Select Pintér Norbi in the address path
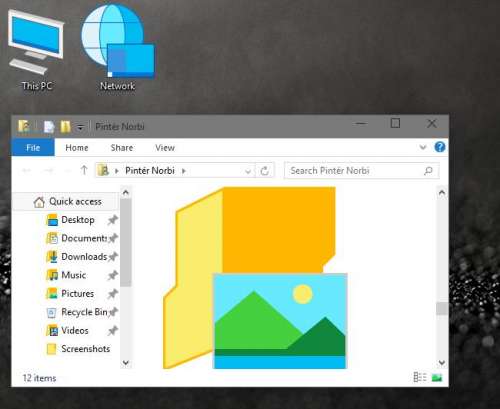The width and height of the screenshot is (500, 409). (x=150, y=171)
